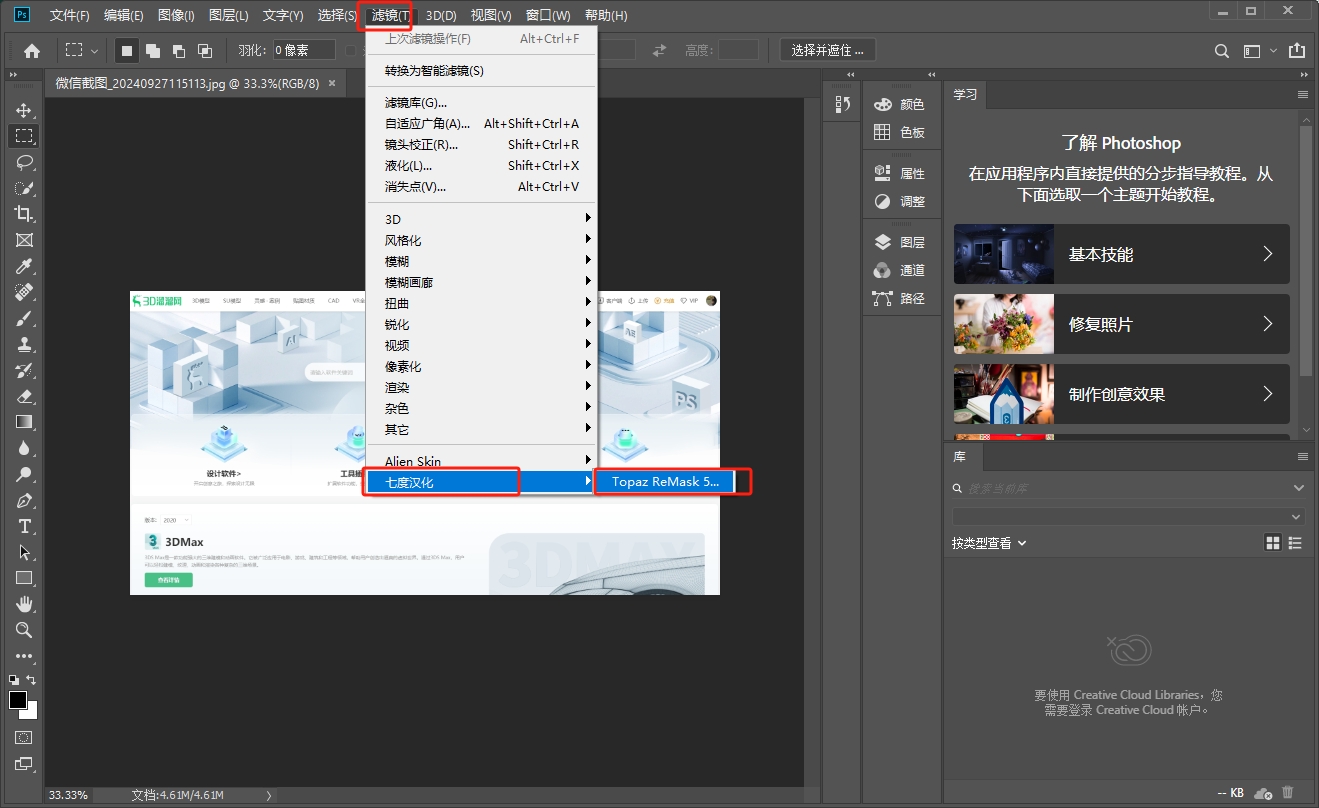Open the History panel icon
Screen dimensions: 1319x808
pos(842,104)
